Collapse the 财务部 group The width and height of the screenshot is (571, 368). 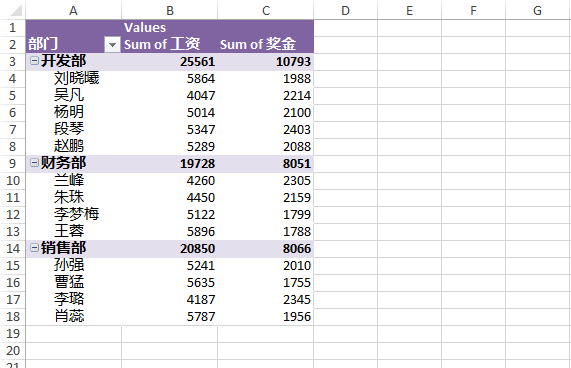[x=34, y=163]
